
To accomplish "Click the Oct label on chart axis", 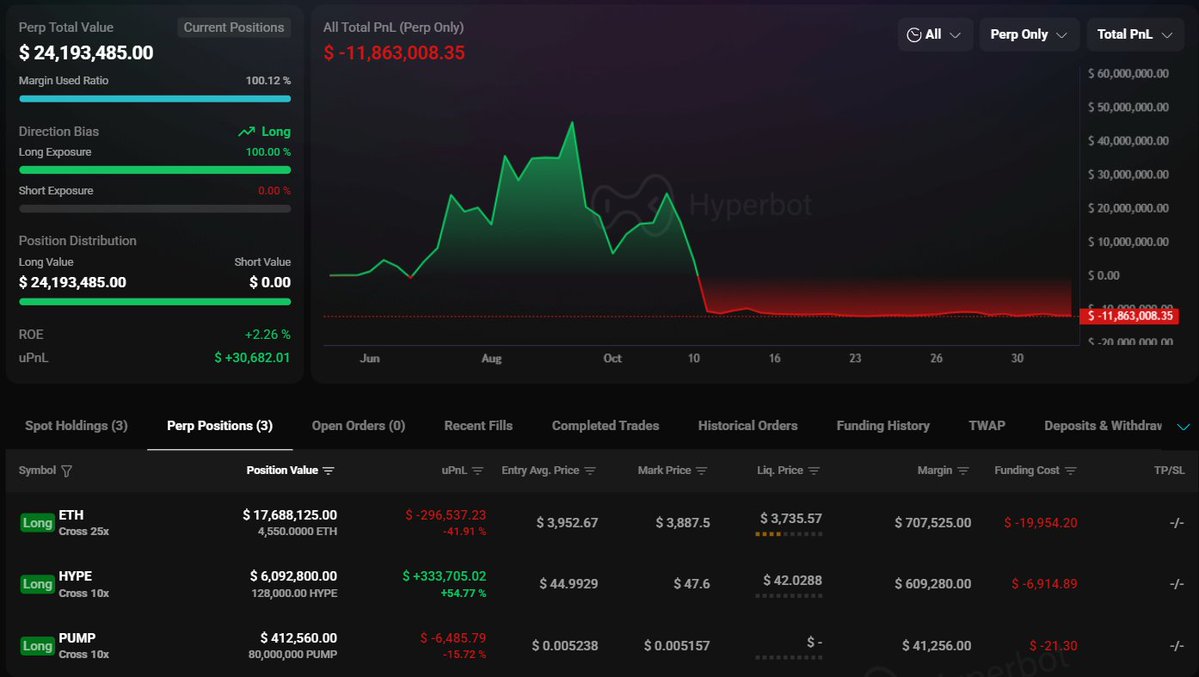I will point(612,358).
